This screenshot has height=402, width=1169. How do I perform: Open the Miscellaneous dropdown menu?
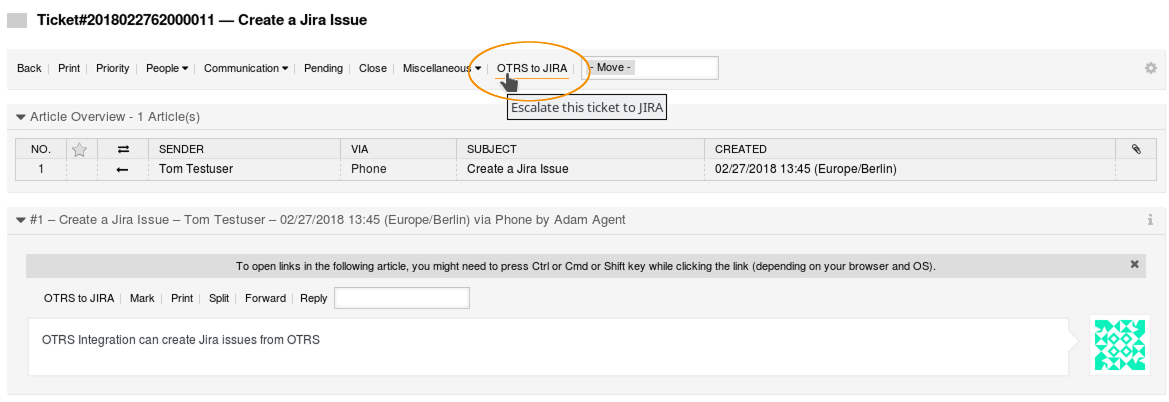pos(441,68)
